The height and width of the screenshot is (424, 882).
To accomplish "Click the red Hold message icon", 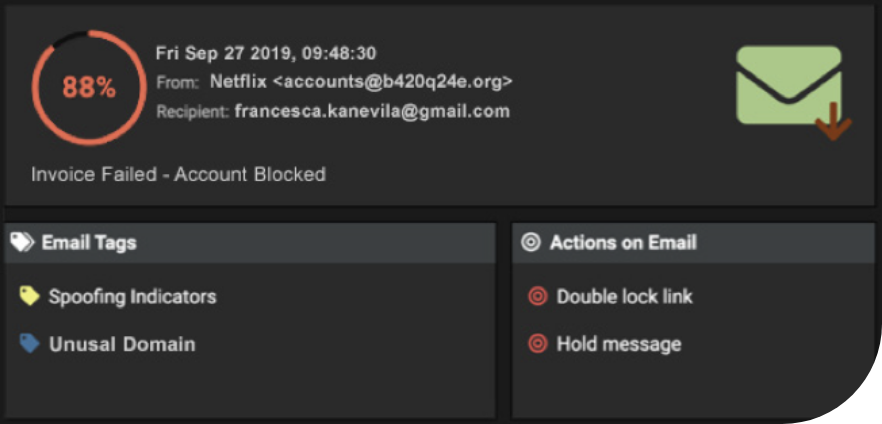I will coord(538,344).
